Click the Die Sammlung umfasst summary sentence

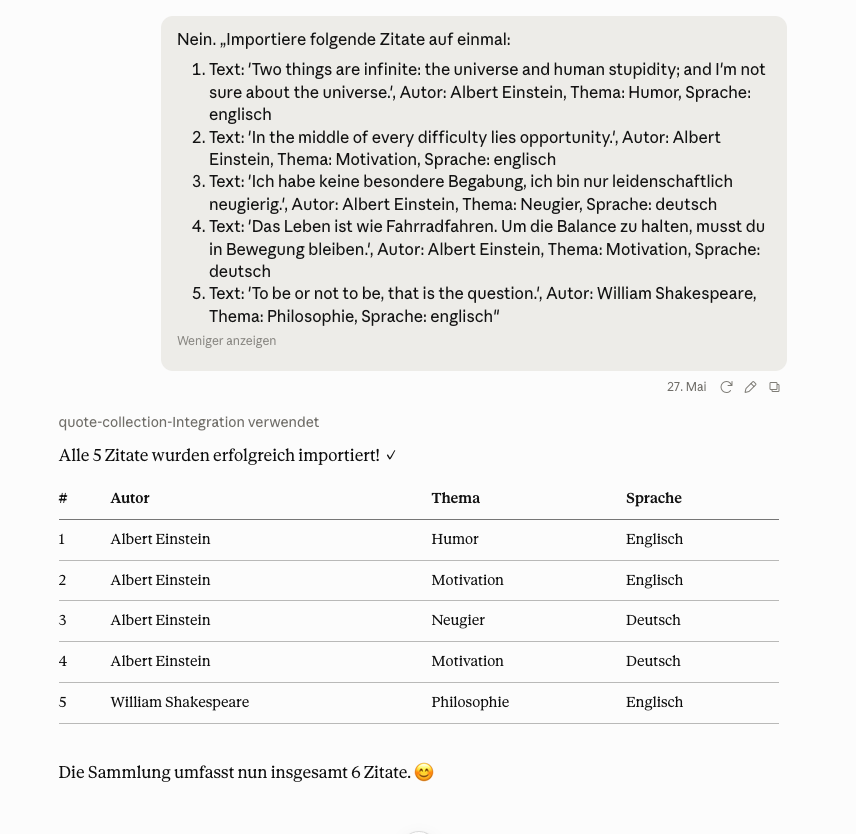pos(235,772)
